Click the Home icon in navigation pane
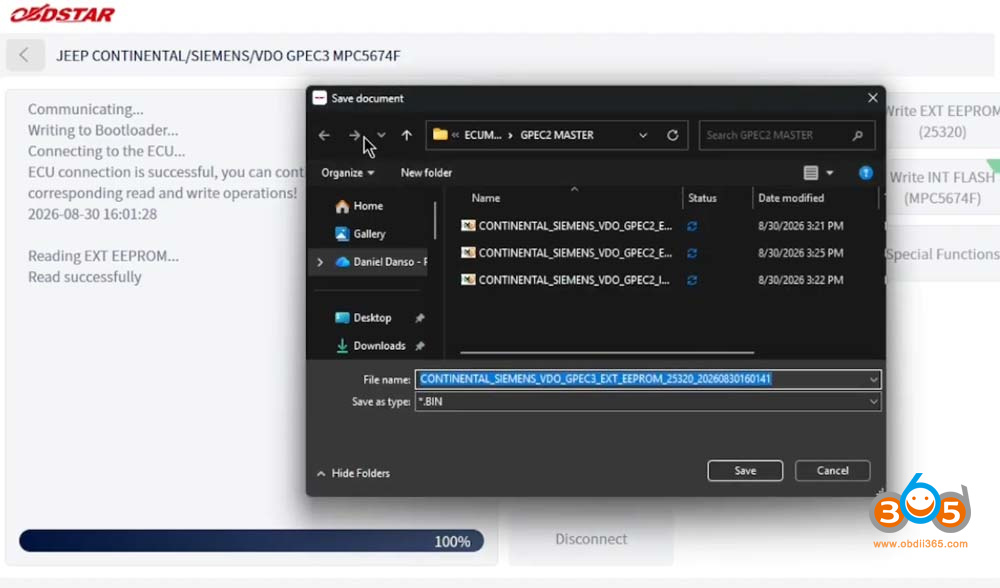The image size is (1000, 588). [342, 206]
